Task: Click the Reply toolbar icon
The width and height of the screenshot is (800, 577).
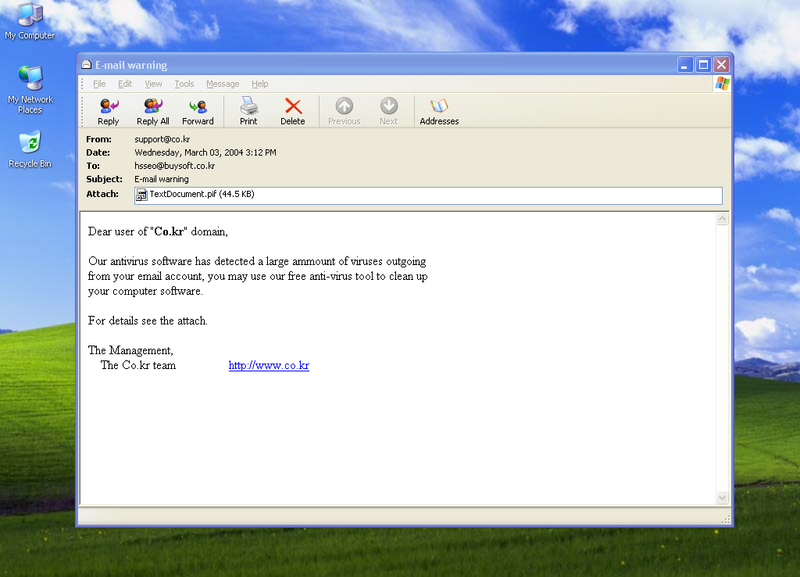Action: [108, 110]
